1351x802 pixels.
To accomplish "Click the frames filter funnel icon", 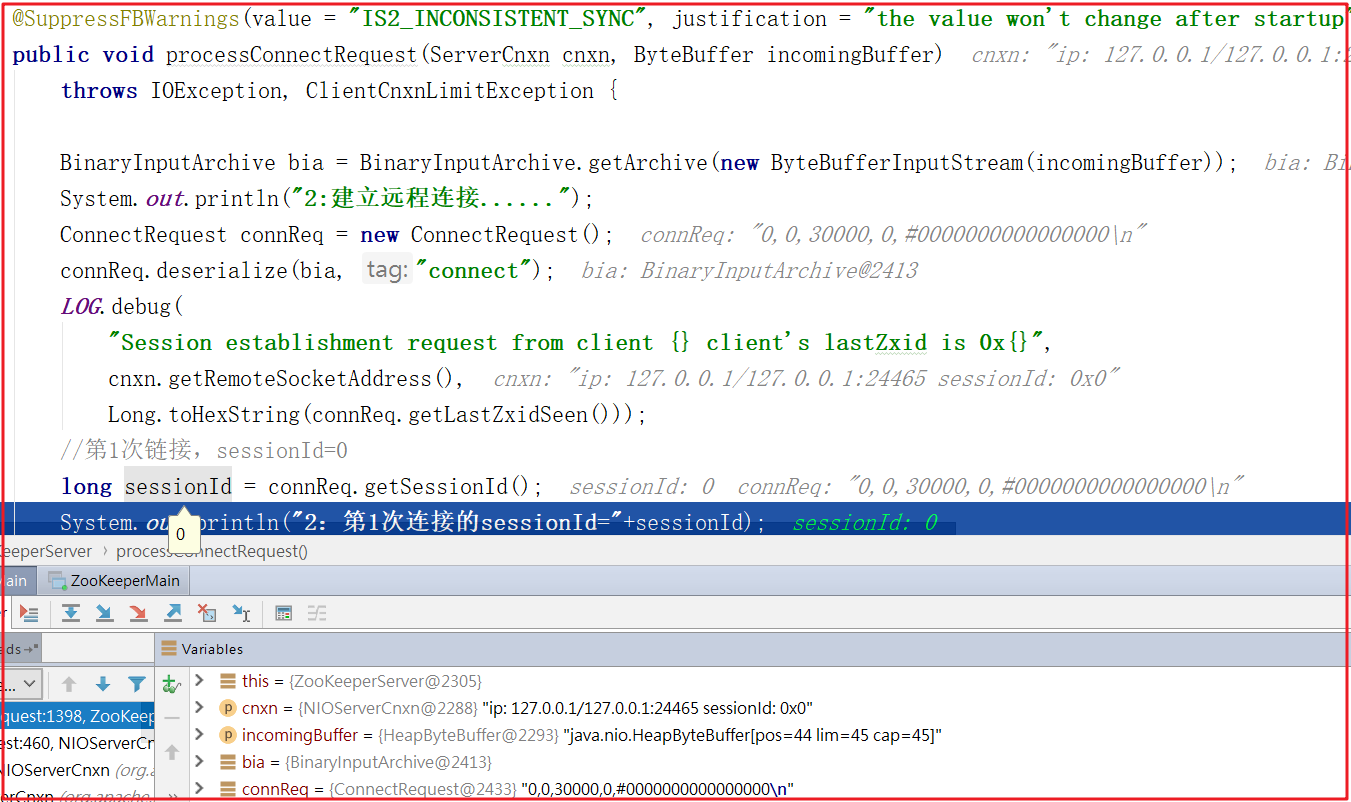I will 137,684.
